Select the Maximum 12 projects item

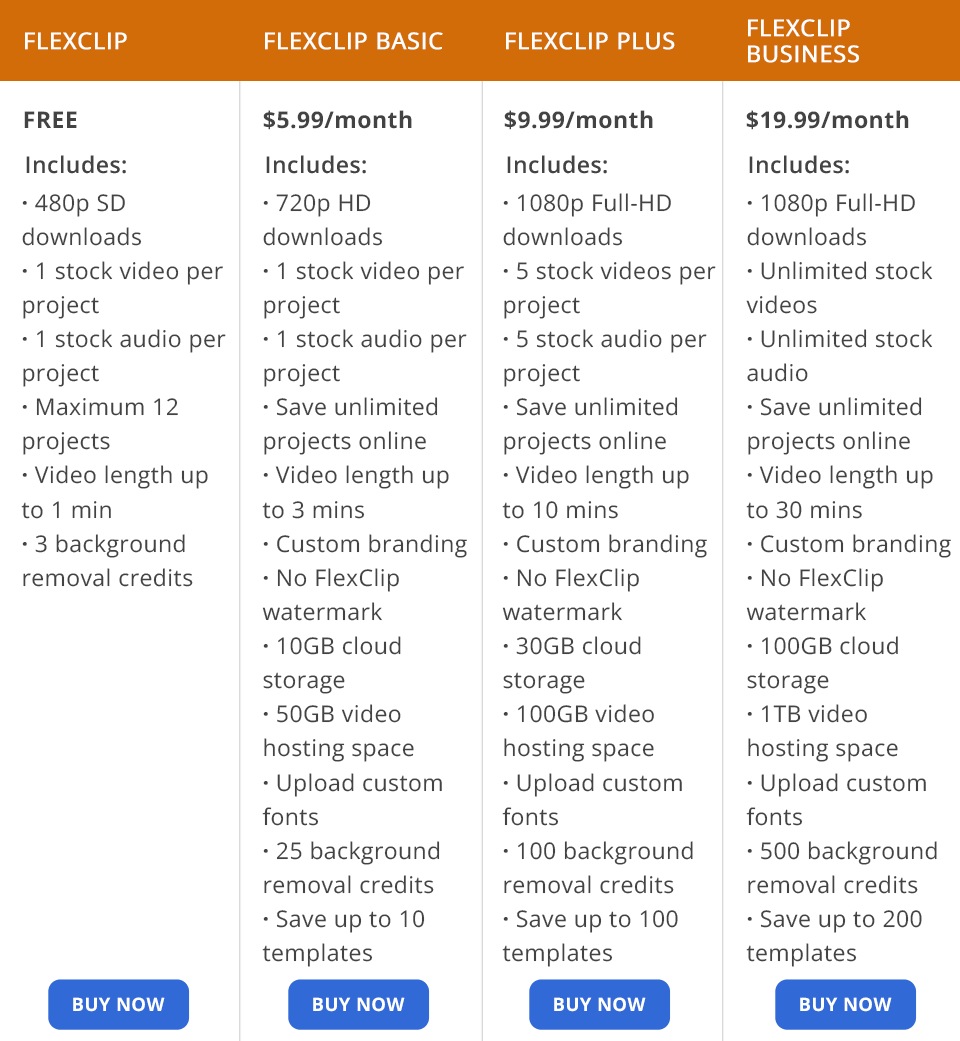(100, 424)
